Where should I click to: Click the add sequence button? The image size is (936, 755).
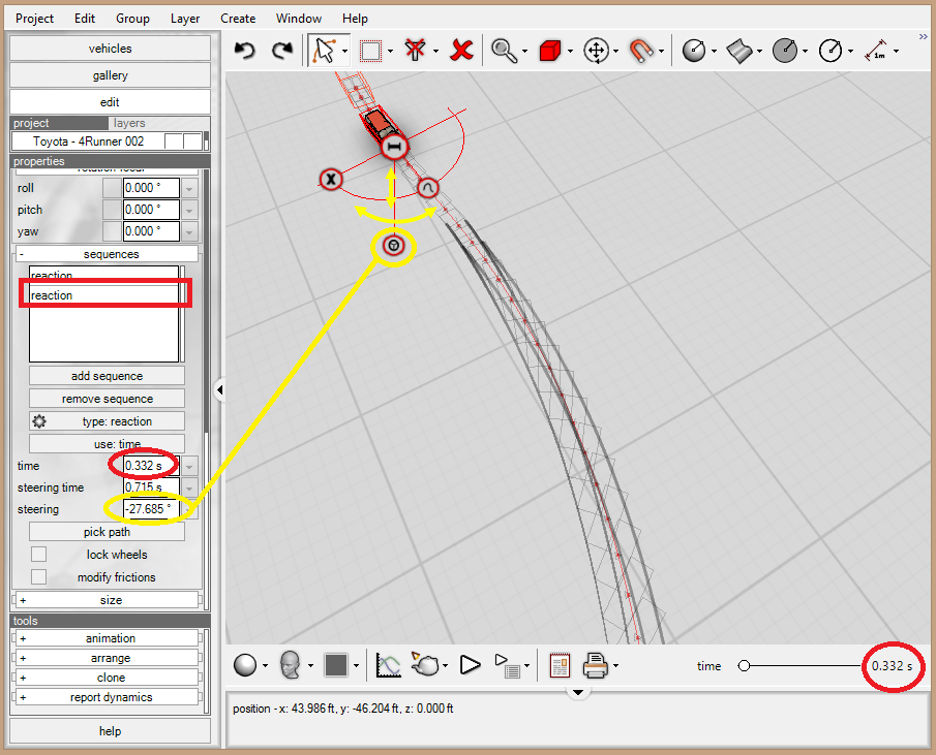[x=107, y=376]
